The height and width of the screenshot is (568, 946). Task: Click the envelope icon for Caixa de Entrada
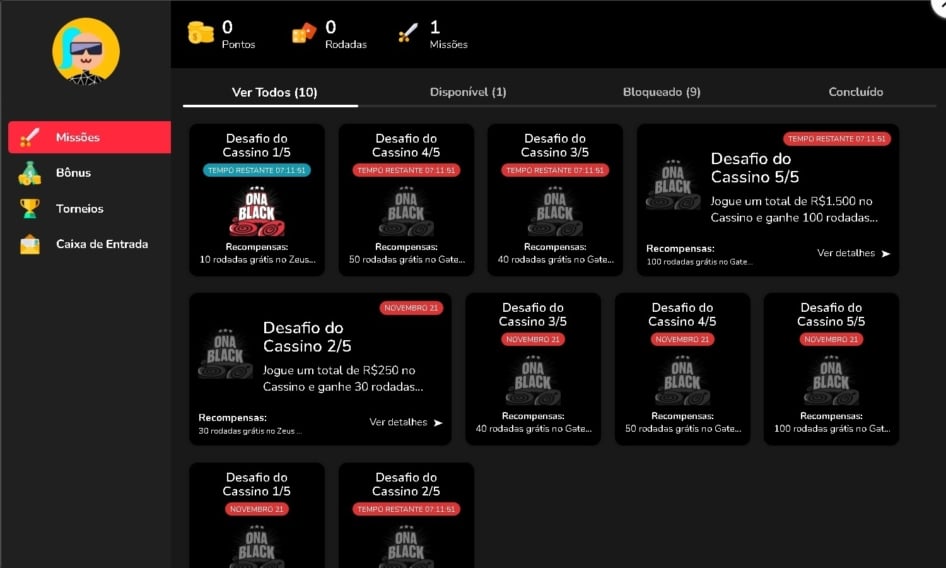30,244
